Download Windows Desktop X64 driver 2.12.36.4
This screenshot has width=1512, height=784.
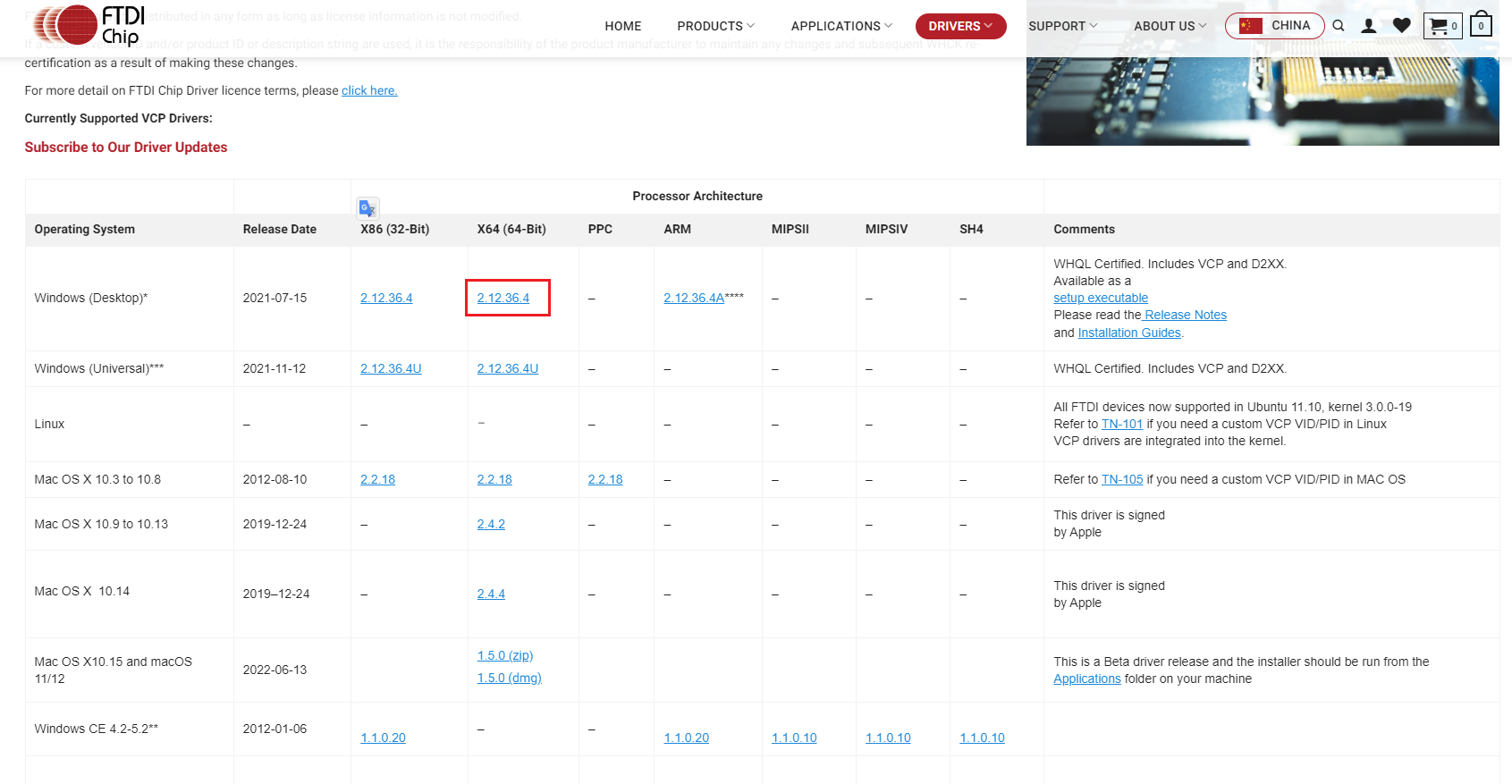pyautogui.click(x=503, y=298)
